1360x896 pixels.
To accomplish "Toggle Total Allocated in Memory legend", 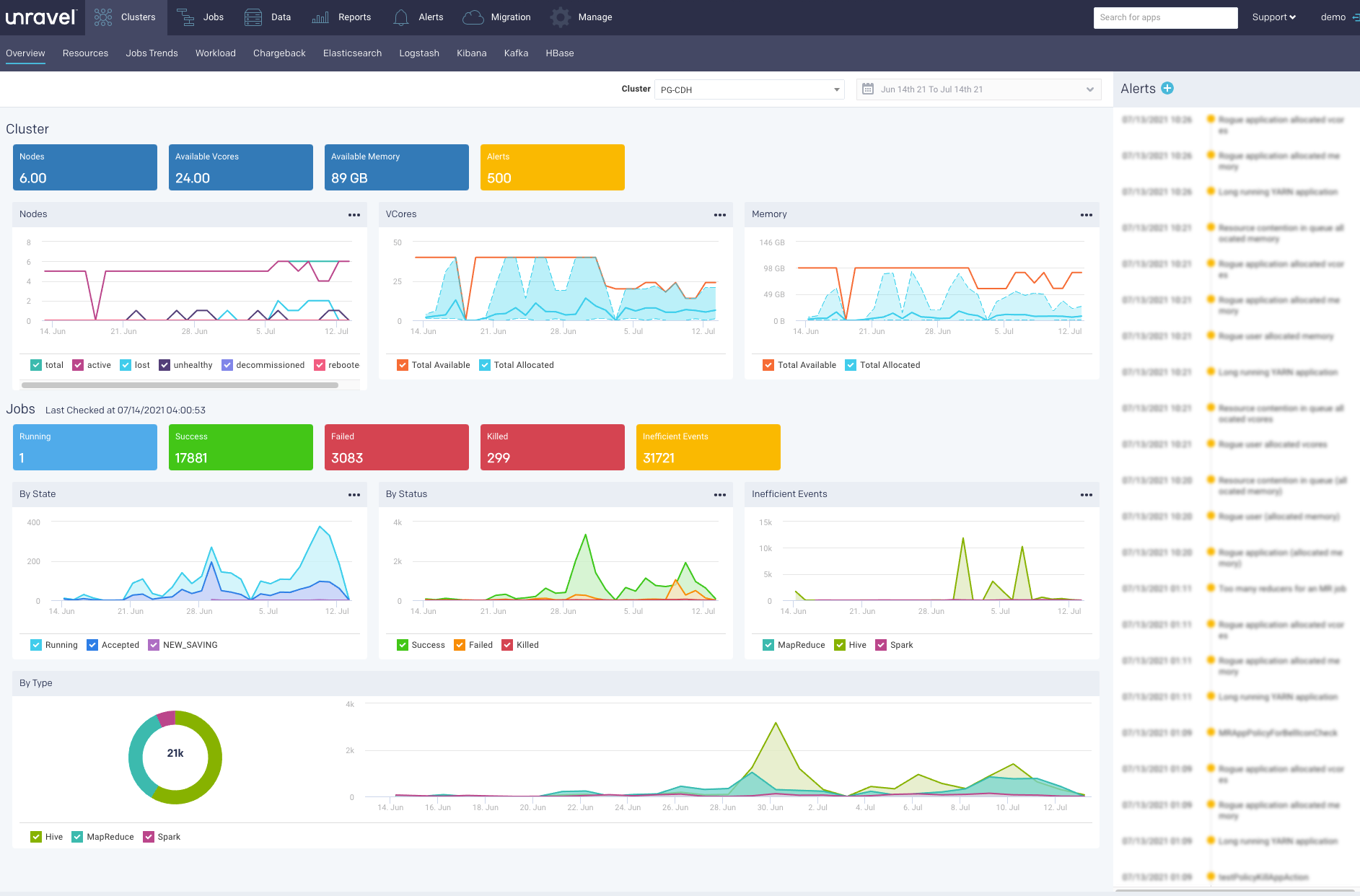I will 851,365.
